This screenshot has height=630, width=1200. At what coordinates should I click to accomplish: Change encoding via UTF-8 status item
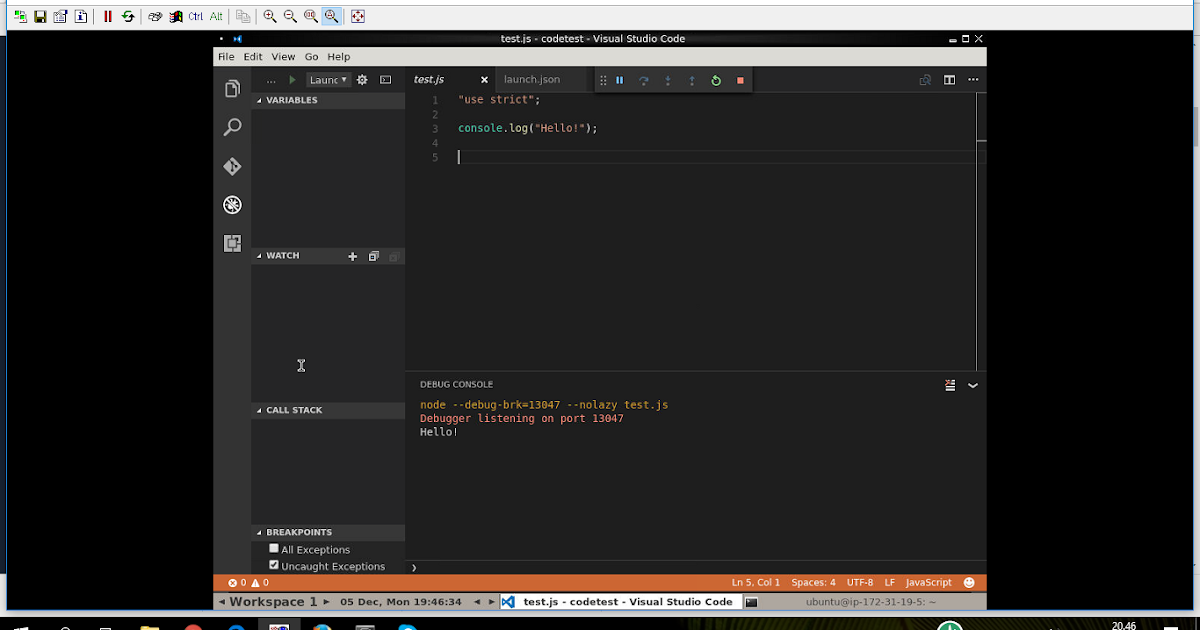pos(860,582)
